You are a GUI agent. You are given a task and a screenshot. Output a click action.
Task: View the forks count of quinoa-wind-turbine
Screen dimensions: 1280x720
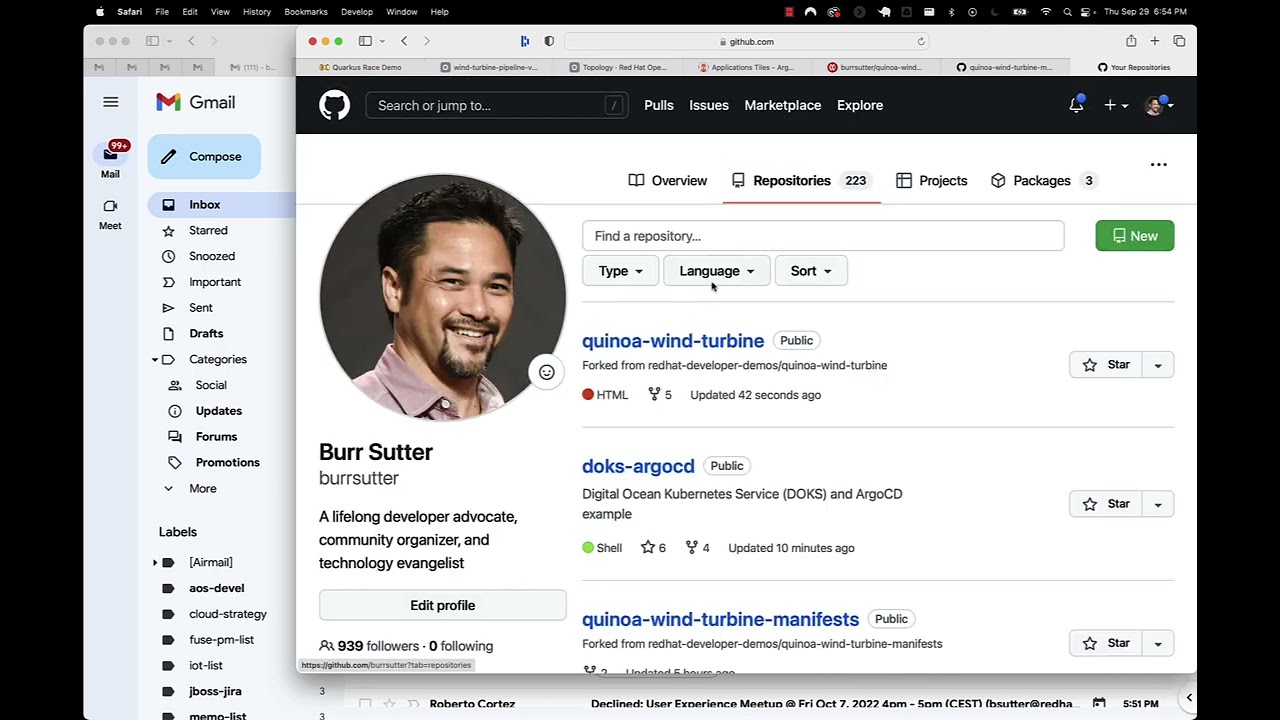click(660, 395)
